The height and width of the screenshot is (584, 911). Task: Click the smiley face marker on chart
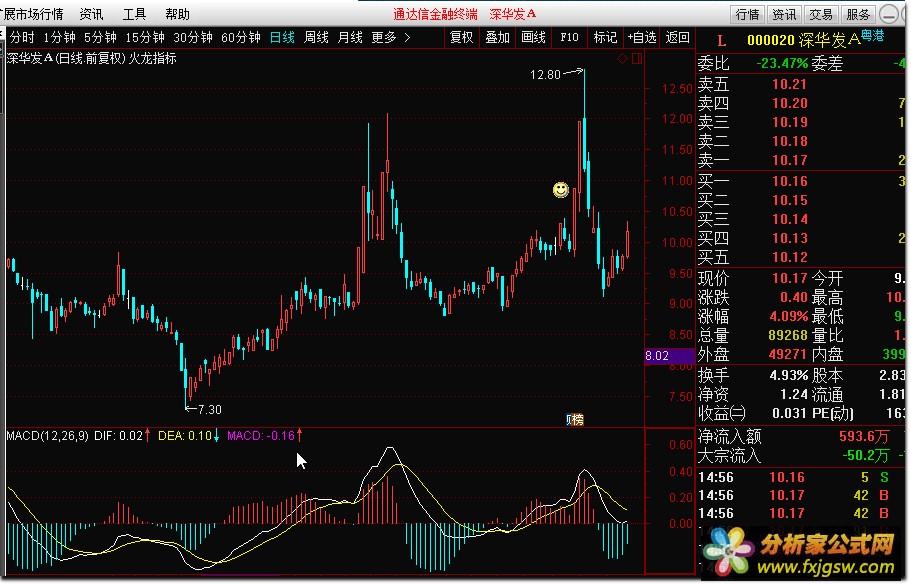click(561, 190)
